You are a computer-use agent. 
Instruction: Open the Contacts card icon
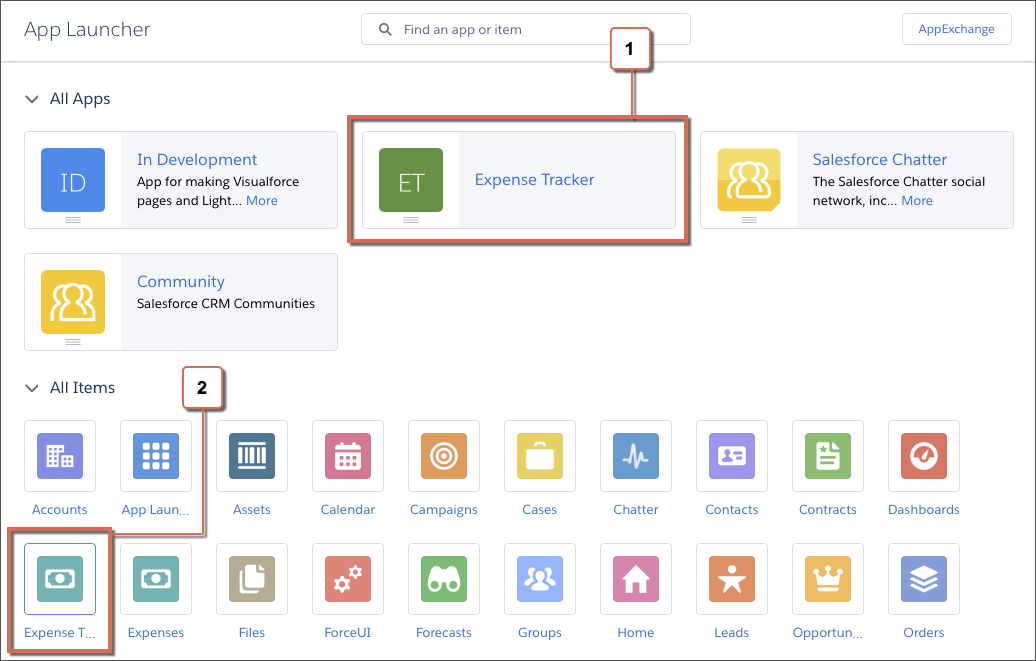732,456
